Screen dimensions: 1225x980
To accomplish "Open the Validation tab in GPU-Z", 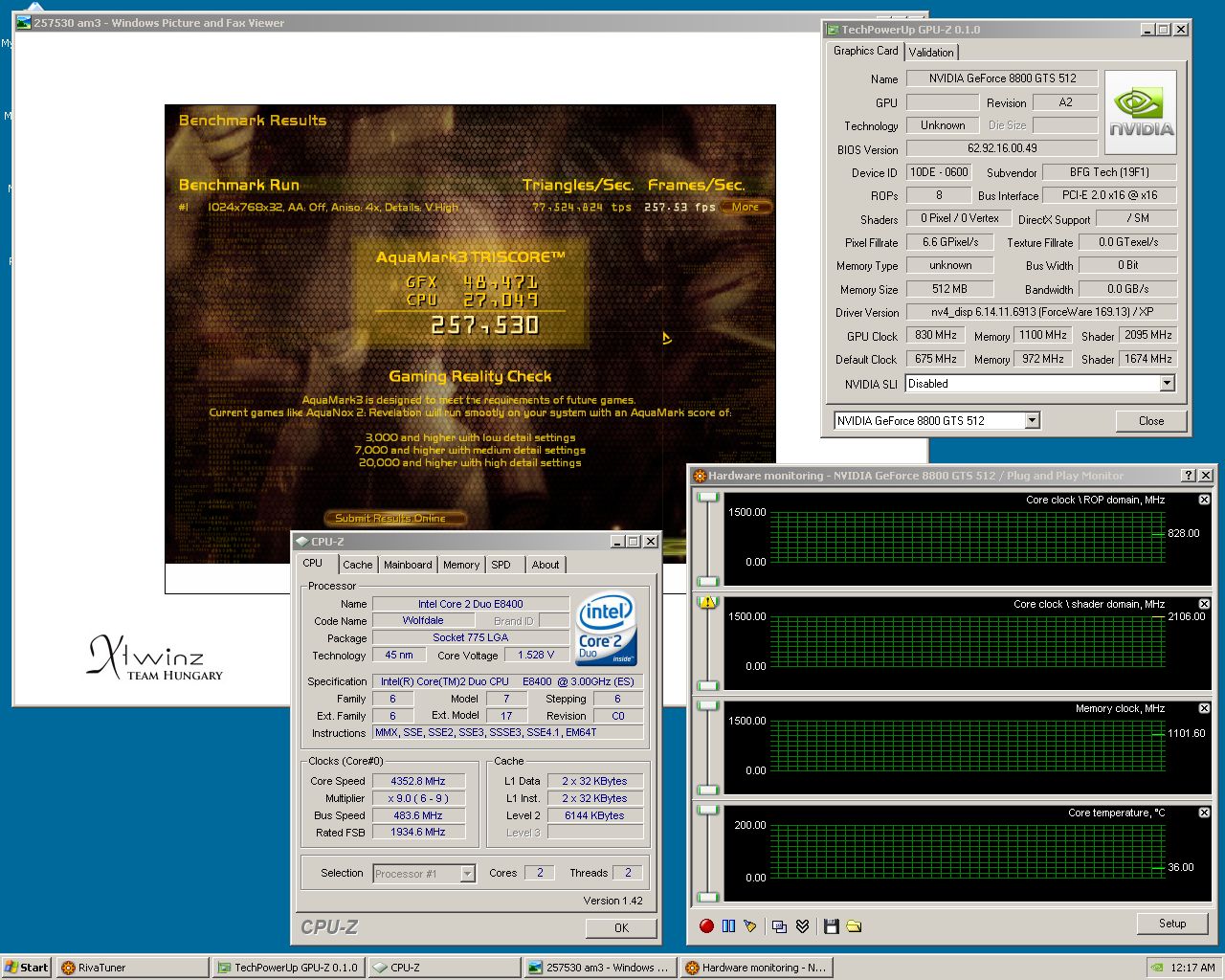I will (x=931, y=53).
